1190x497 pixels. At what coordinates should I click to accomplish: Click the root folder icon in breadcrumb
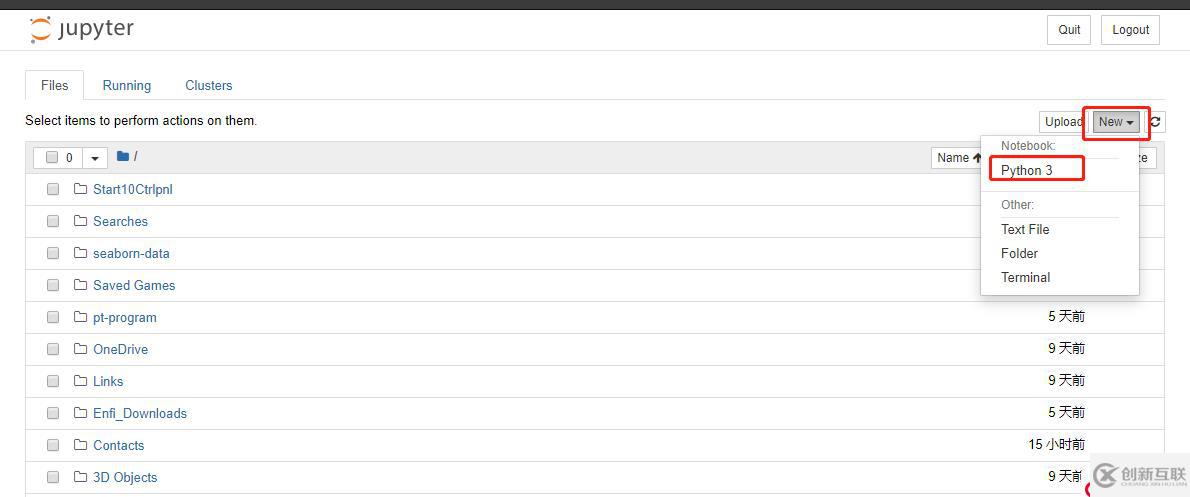pos(123,156)
